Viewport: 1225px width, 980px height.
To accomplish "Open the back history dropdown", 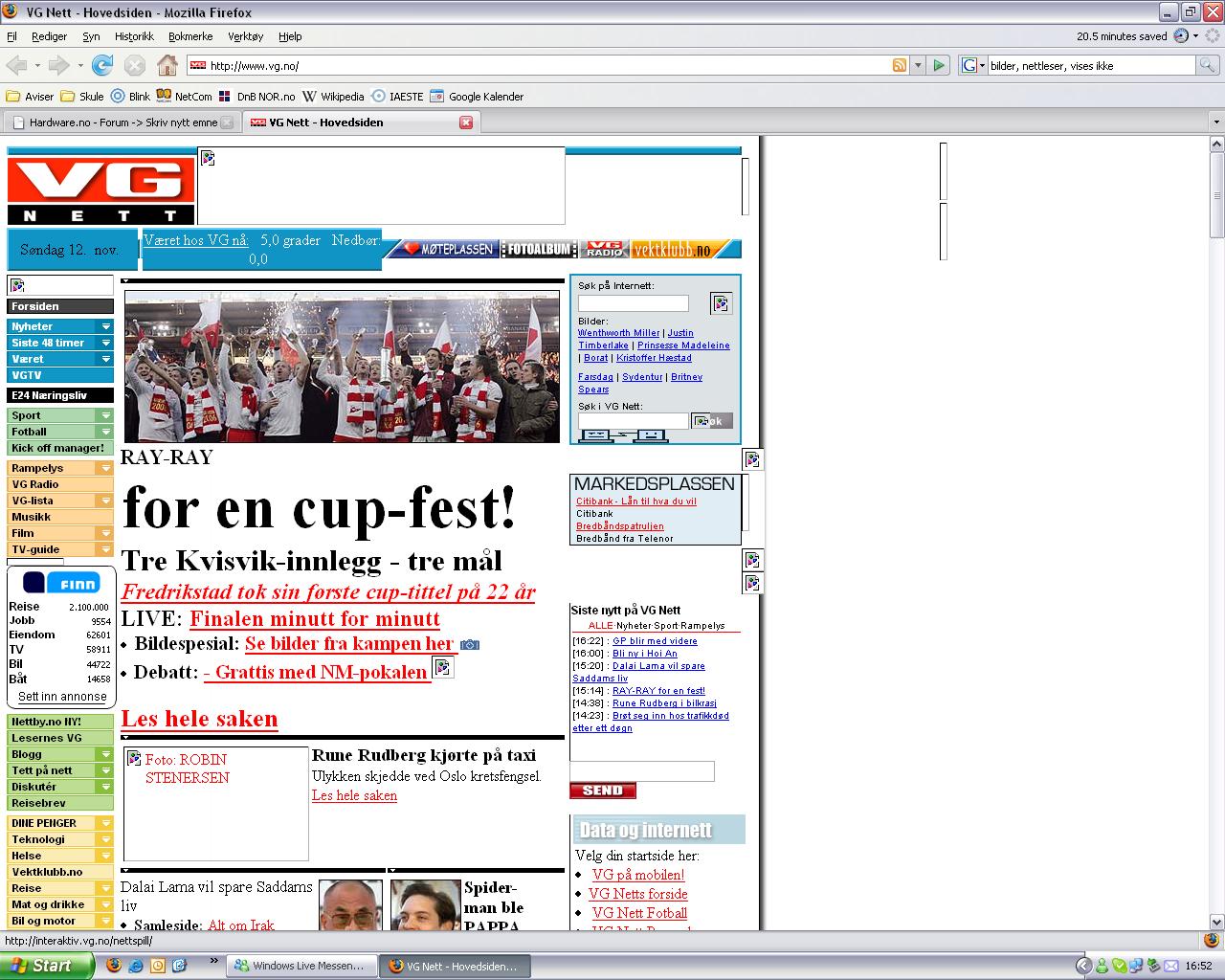I will (37, 65).
